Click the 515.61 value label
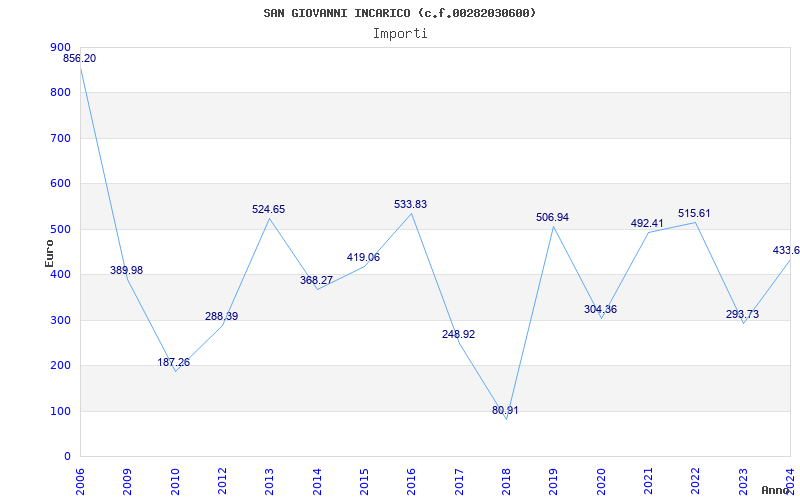Image resolution: width=800 pixels, height=500 pixels. [x=694, y=214]
